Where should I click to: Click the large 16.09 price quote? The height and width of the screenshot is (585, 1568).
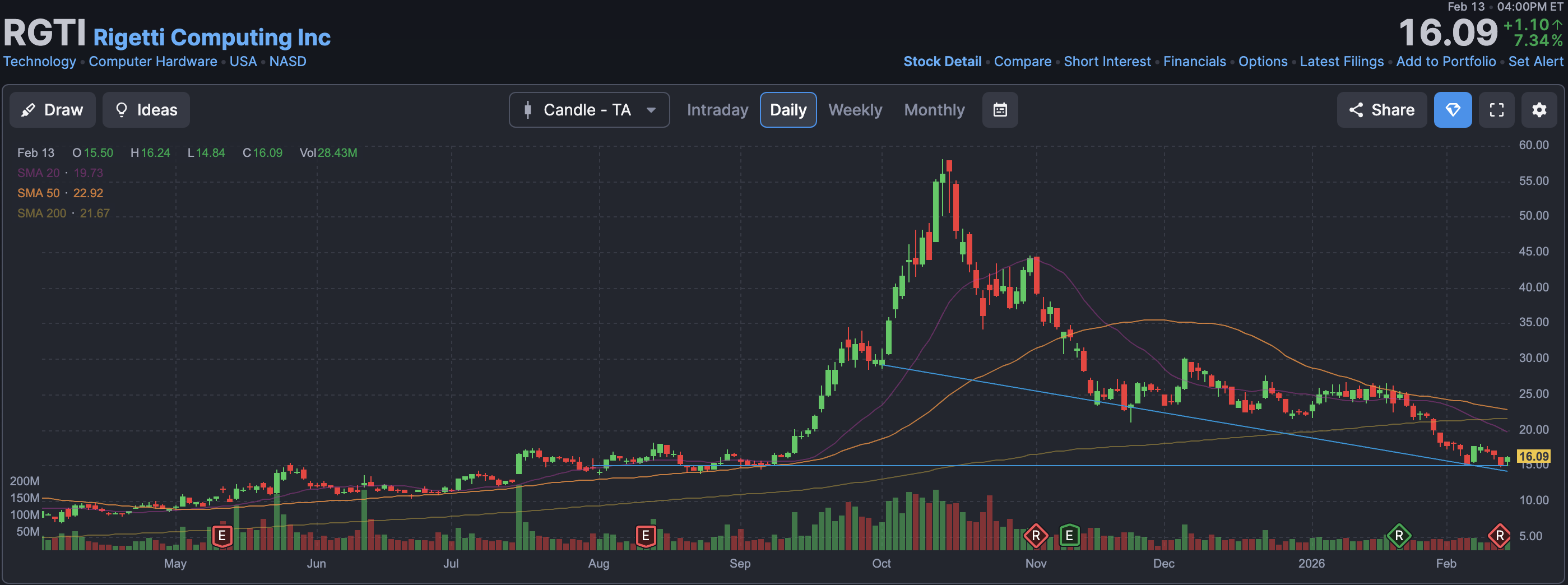[1448, 33]
